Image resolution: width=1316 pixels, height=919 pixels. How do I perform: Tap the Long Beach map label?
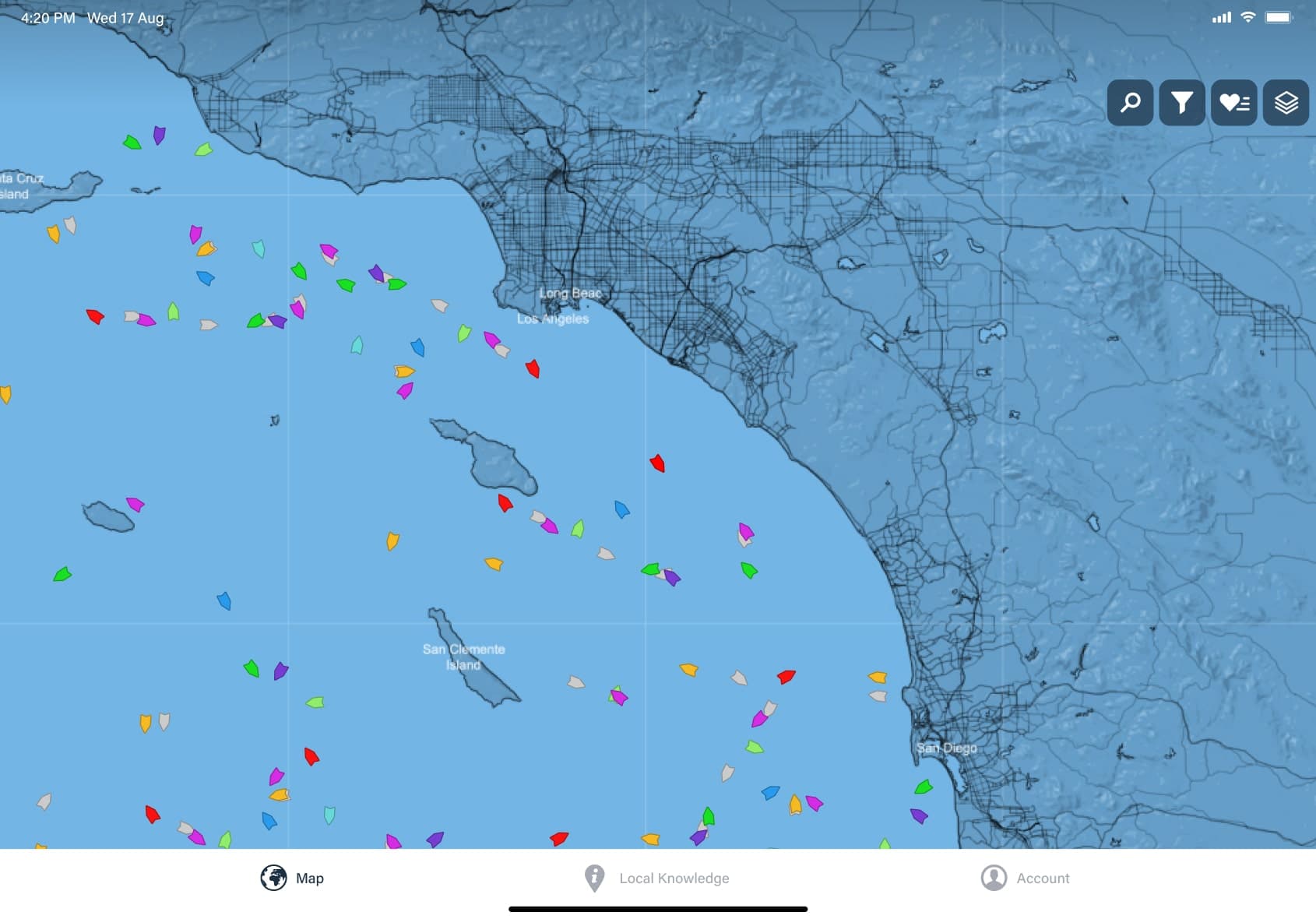point(570,294)
